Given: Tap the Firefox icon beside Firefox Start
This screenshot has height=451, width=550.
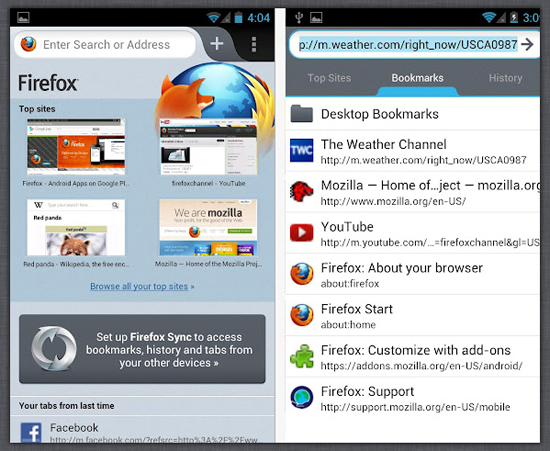Looking at the screenshot, I should click(x=302, y=315).
